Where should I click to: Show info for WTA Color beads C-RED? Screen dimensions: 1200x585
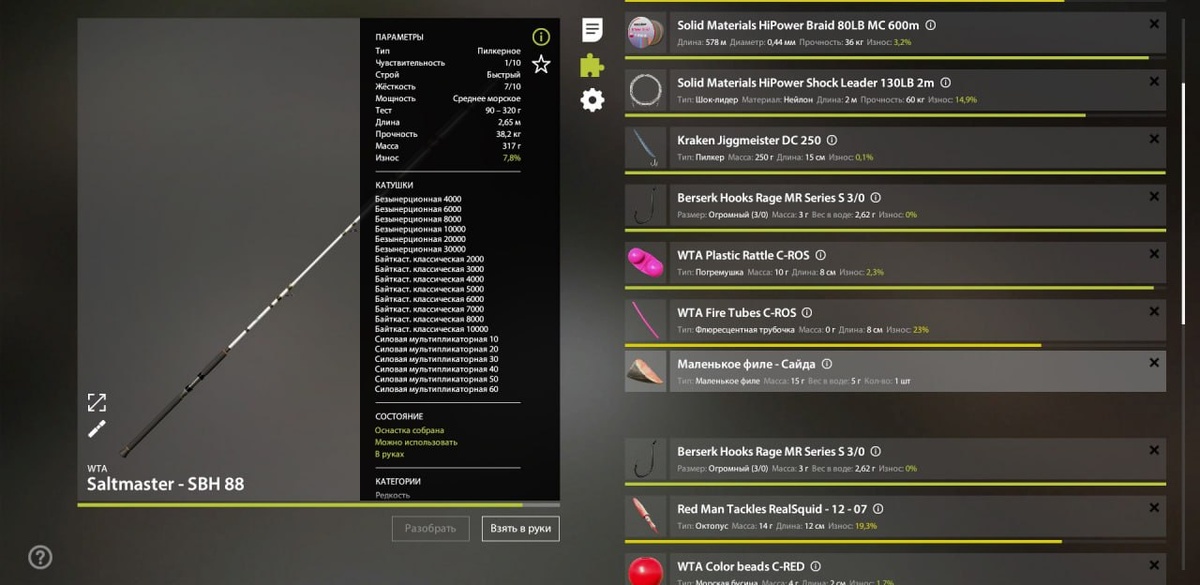[x=816, y=567]
